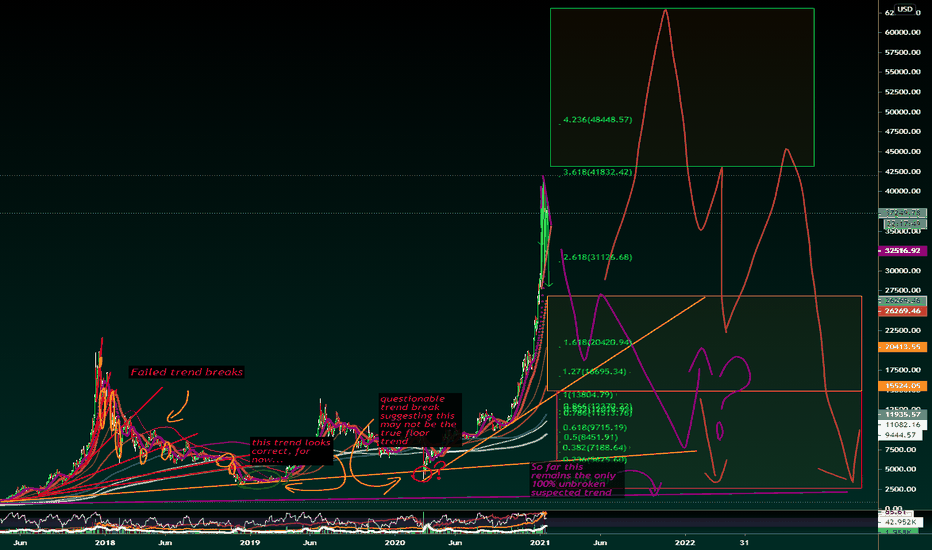The height and width of the screenshot is (550, 932).
Task: Click the '31' date label on time axis
Action: (744, 543)
